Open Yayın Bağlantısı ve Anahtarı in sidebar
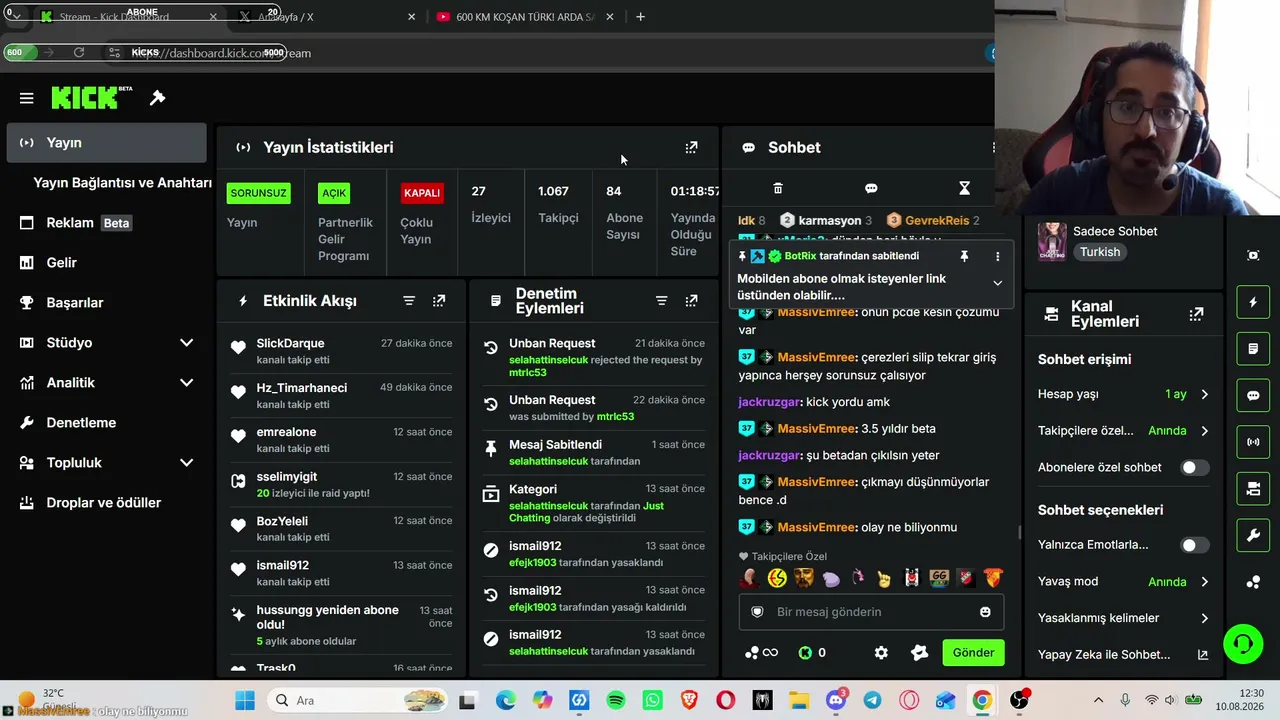 pyautogui.click(x=122, y=183)
